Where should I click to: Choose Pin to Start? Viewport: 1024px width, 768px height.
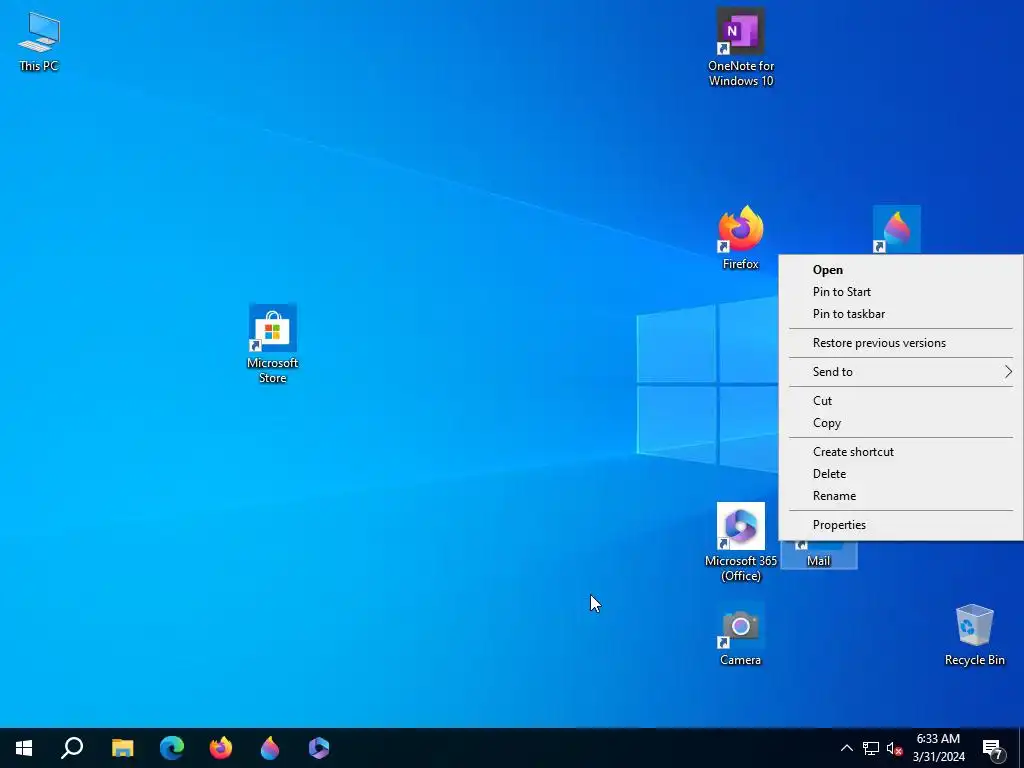point(901,292)
